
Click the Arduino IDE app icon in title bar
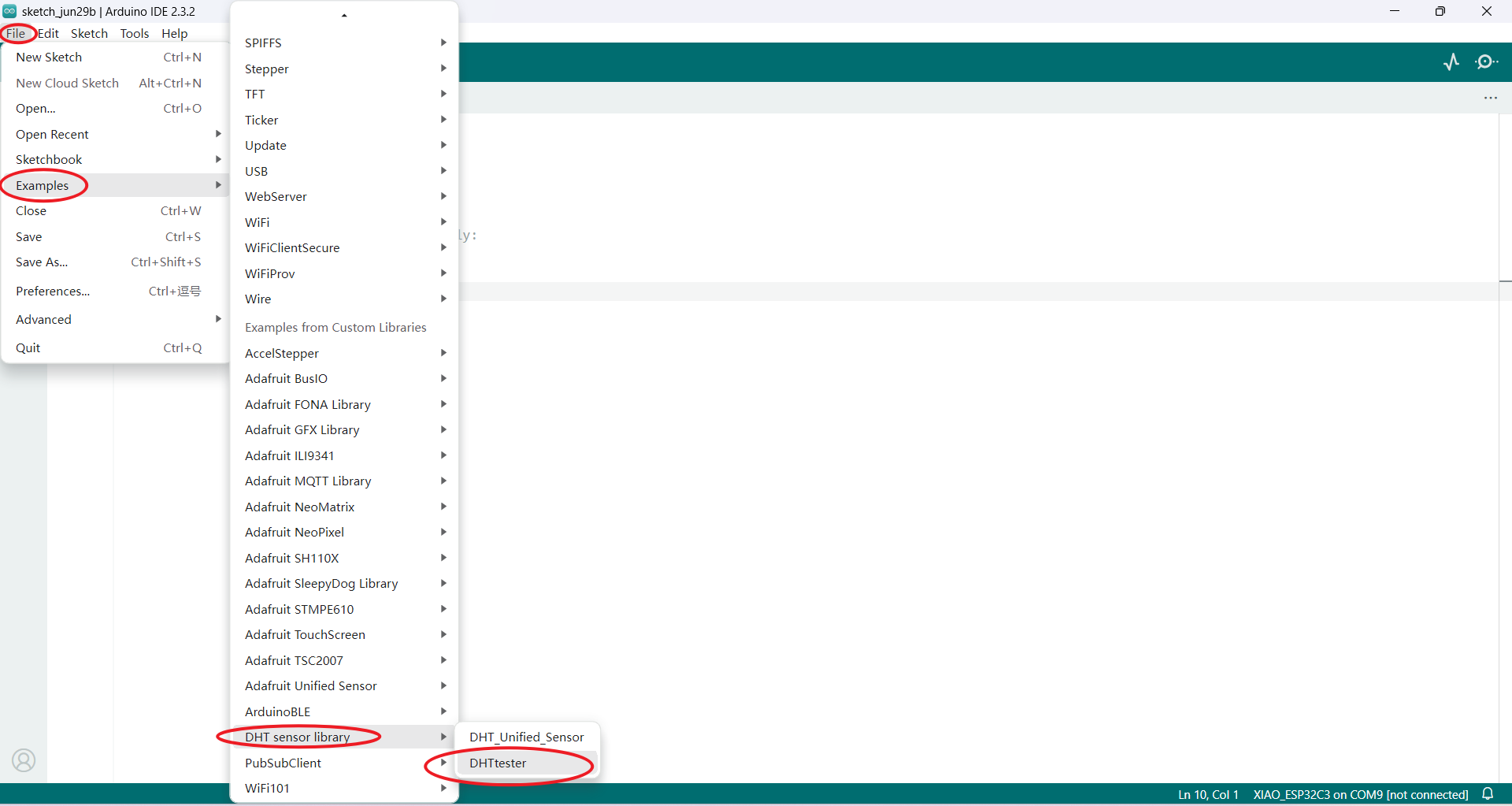click(9, 11)
